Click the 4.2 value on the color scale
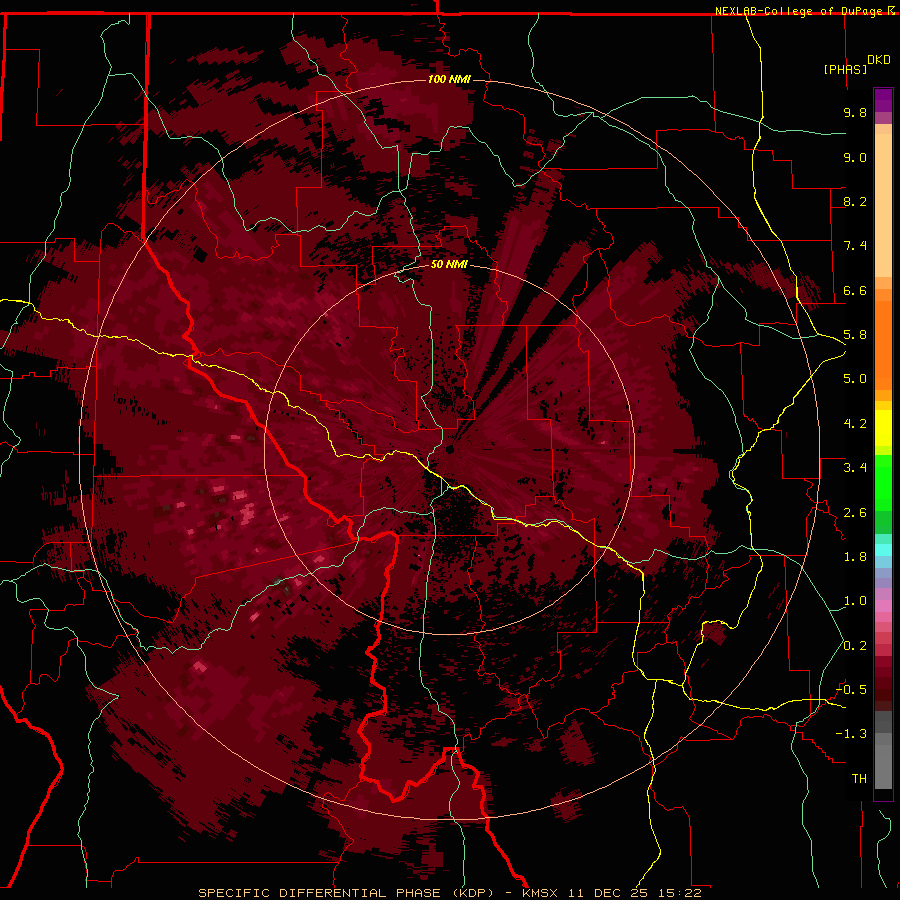The width and height of the screenshot is (900, 900). click(855, 424)
